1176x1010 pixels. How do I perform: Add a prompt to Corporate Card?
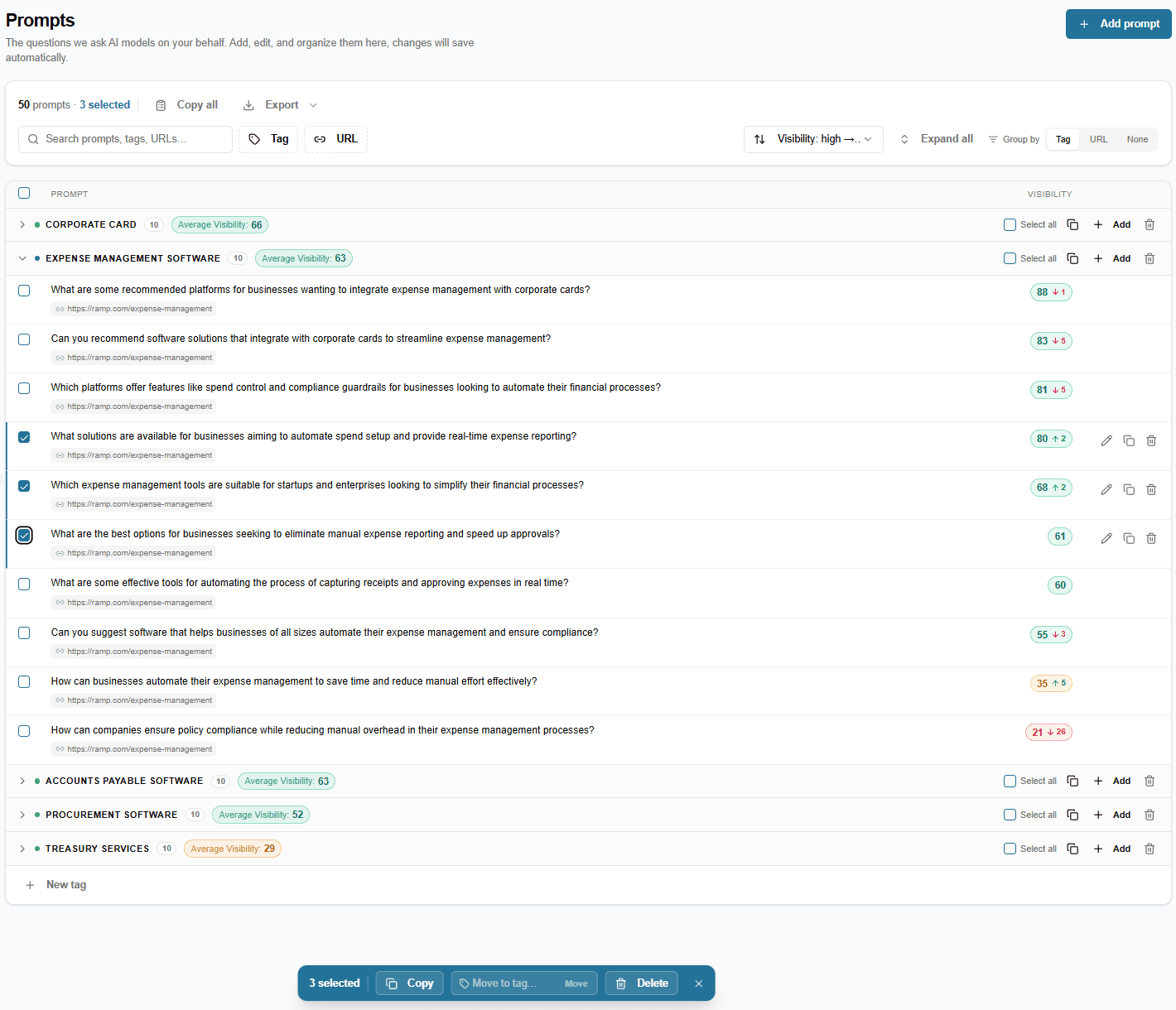pyautogui.click(x=1112, y=224)
